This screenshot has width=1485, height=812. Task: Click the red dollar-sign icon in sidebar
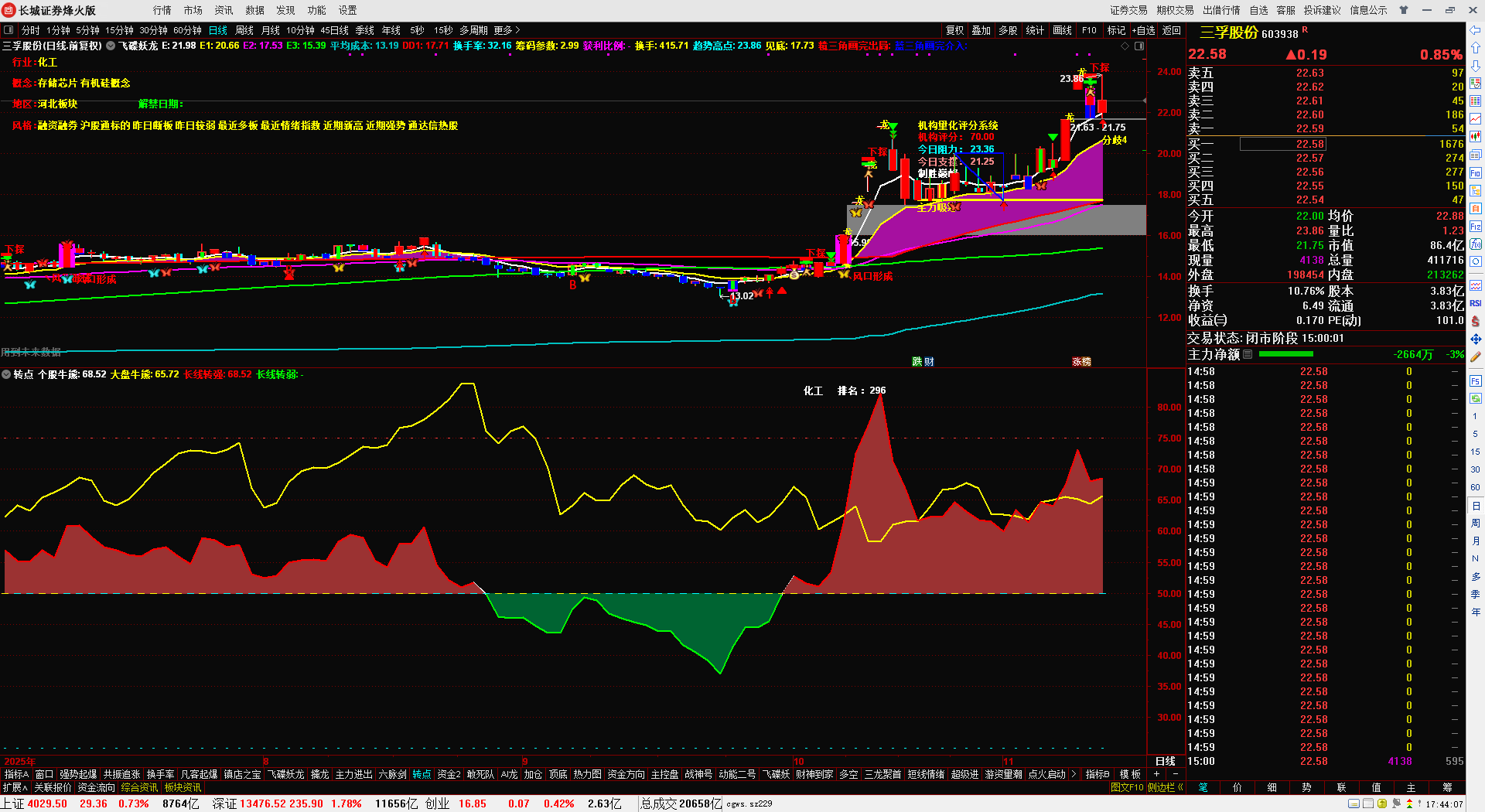1476,321
